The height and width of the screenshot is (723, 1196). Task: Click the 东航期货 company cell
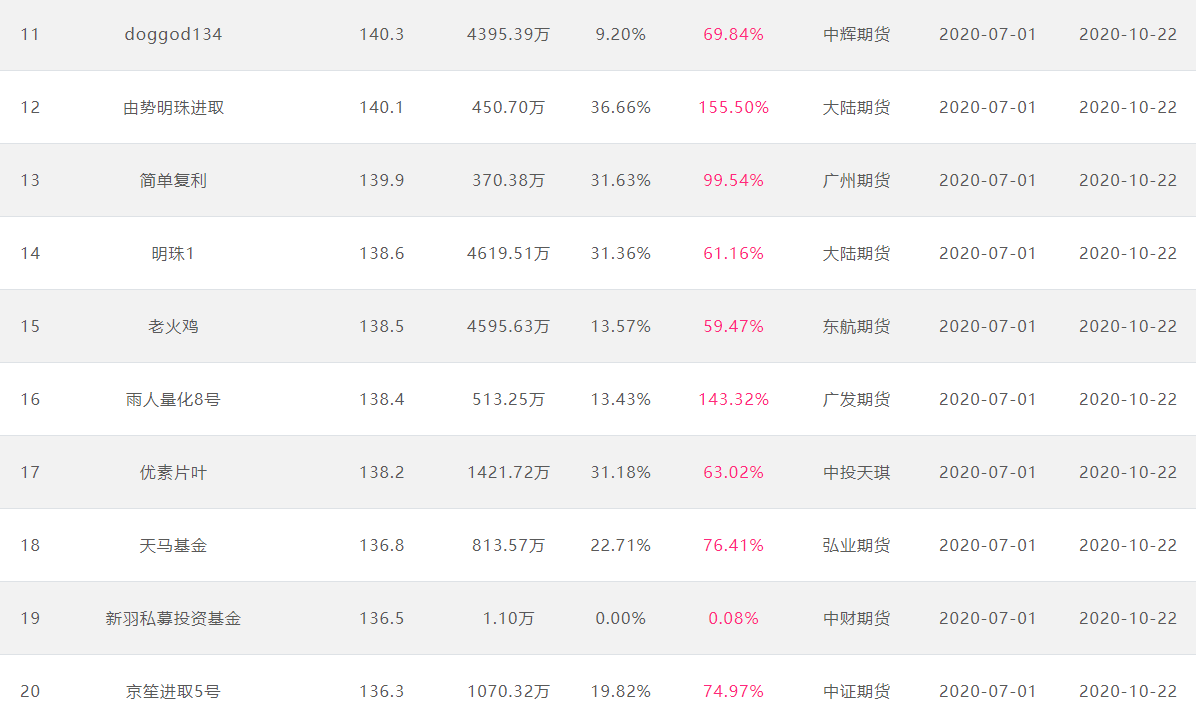(x=857, y=326)
